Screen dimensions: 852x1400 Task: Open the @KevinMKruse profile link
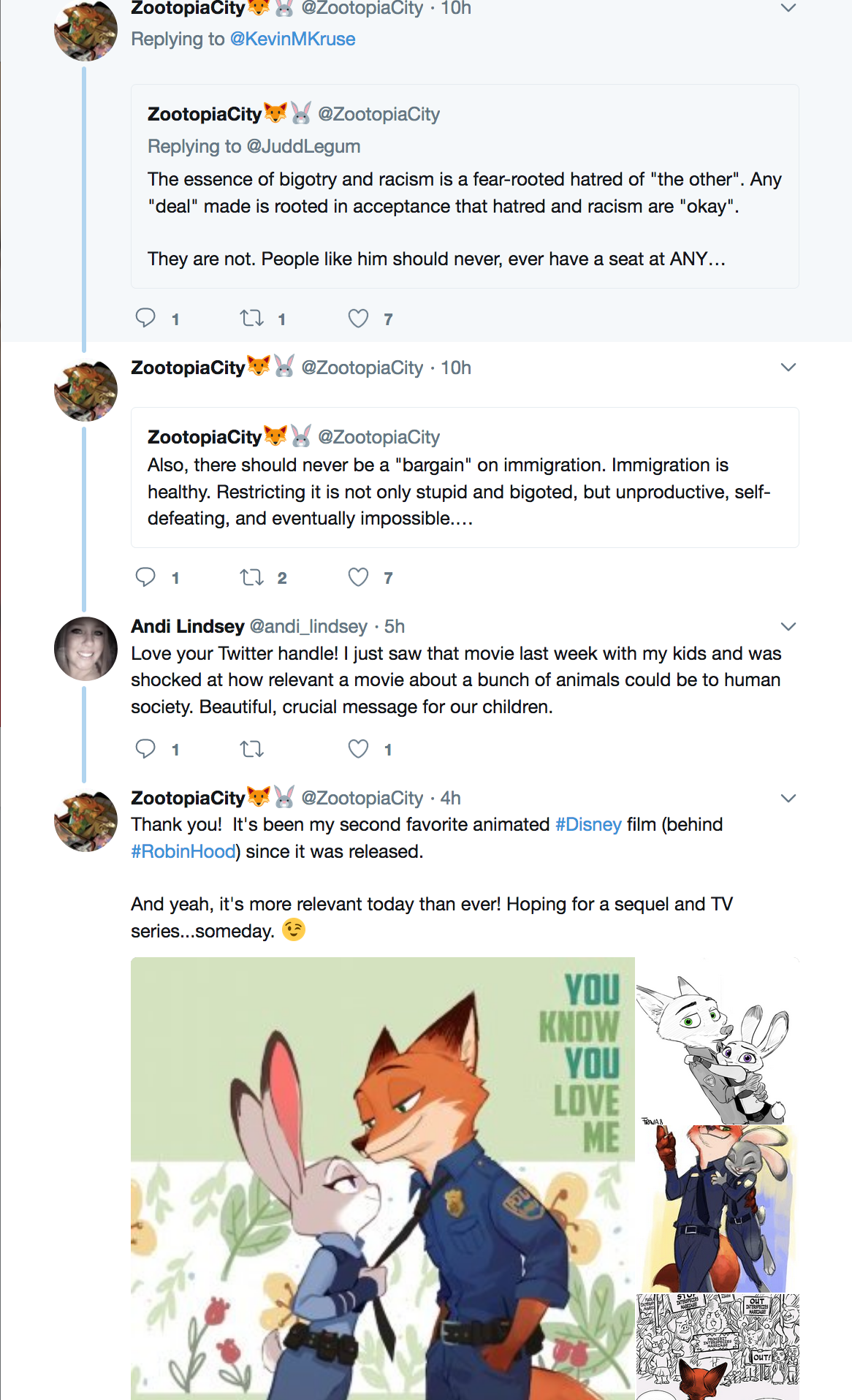coord(292,39)
